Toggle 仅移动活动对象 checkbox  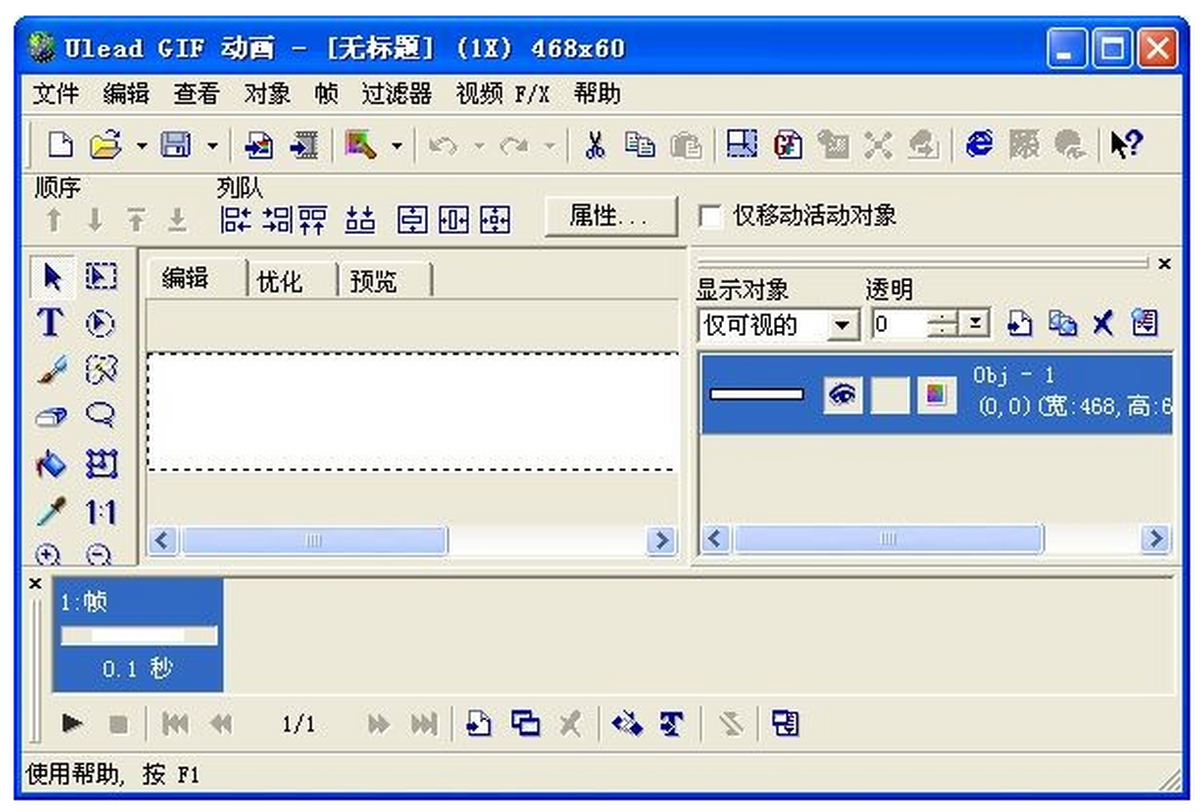[x=710, y=216]
